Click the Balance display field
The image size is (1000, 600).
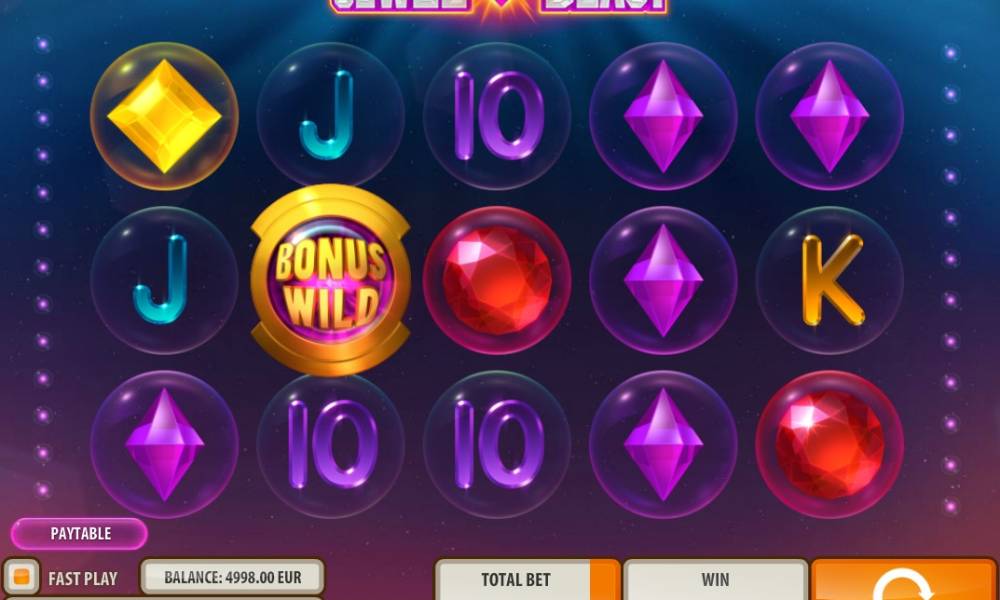click(x=232, y=577)
